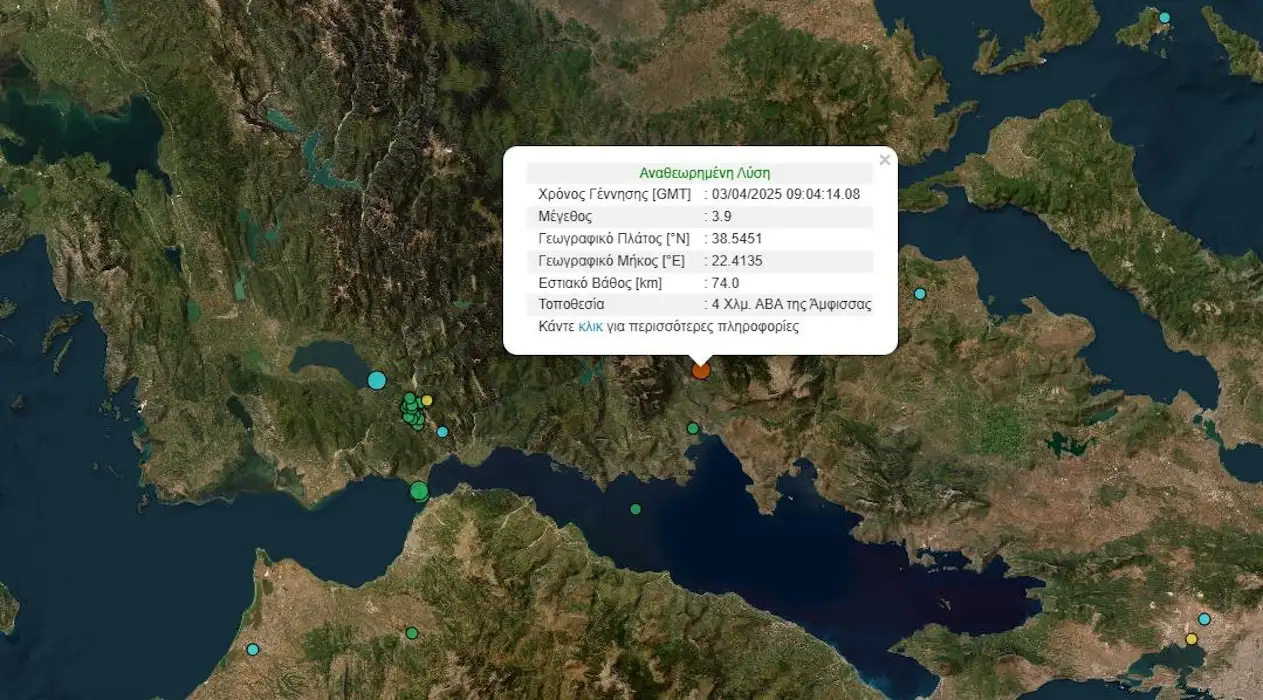Click the yellow marker next to the green cluster
The image size is (1263, 700).
coord(427,400)
